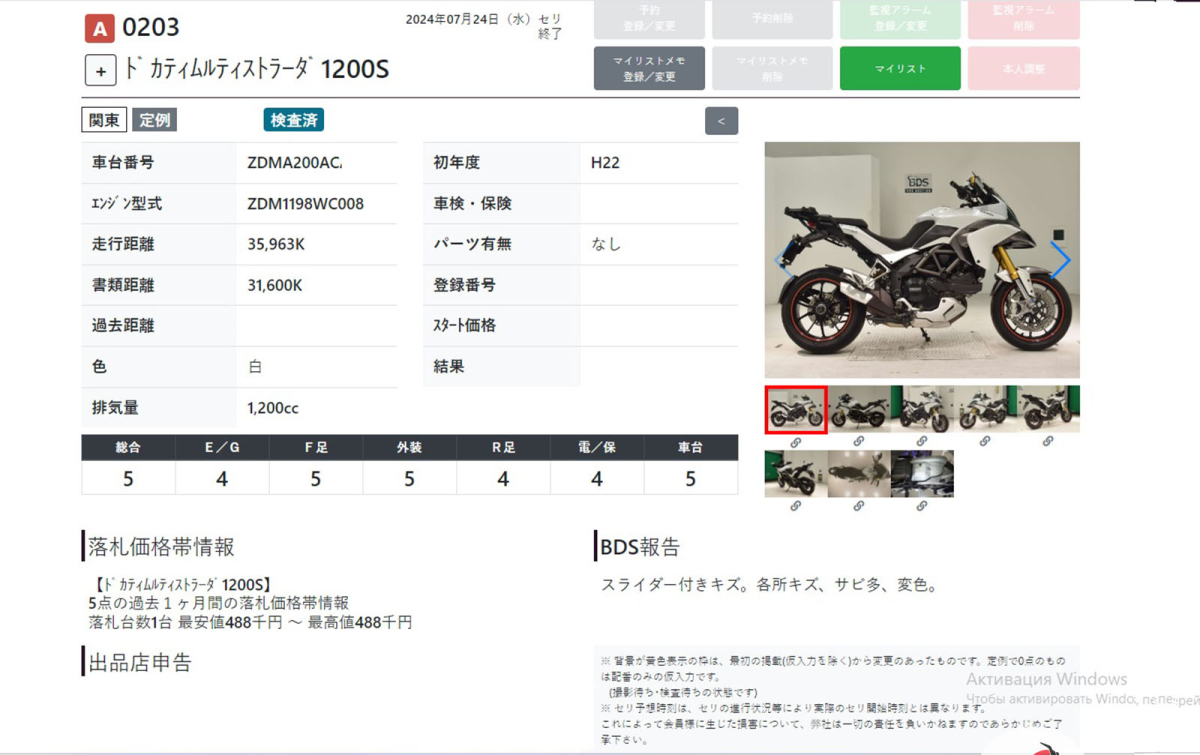This screenshot has height=755, width=1200.
Task: Show next photo with the right blue arrow
Action: [x=1060, y=260]
